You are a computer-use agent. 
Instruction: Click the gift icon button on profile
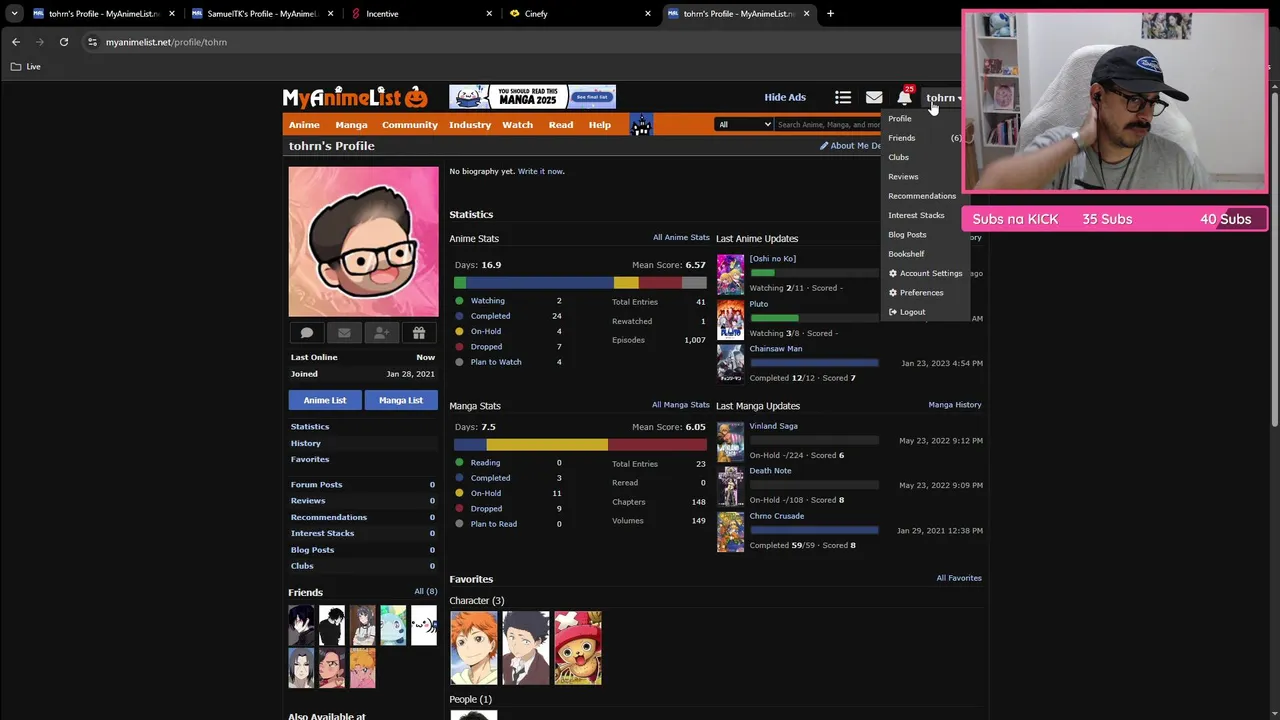[419, 333]
